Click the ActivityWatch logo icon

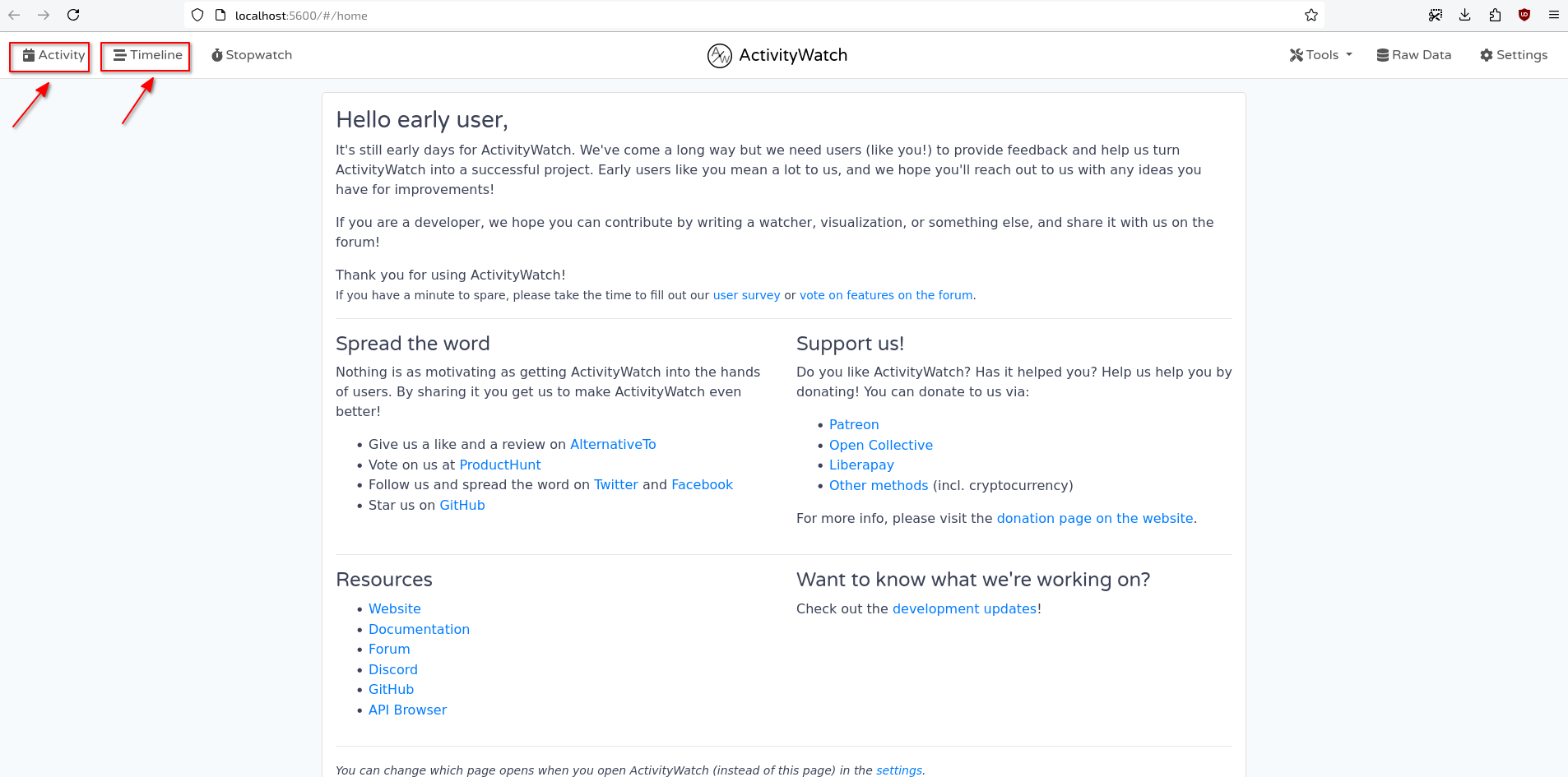[720, 55]
